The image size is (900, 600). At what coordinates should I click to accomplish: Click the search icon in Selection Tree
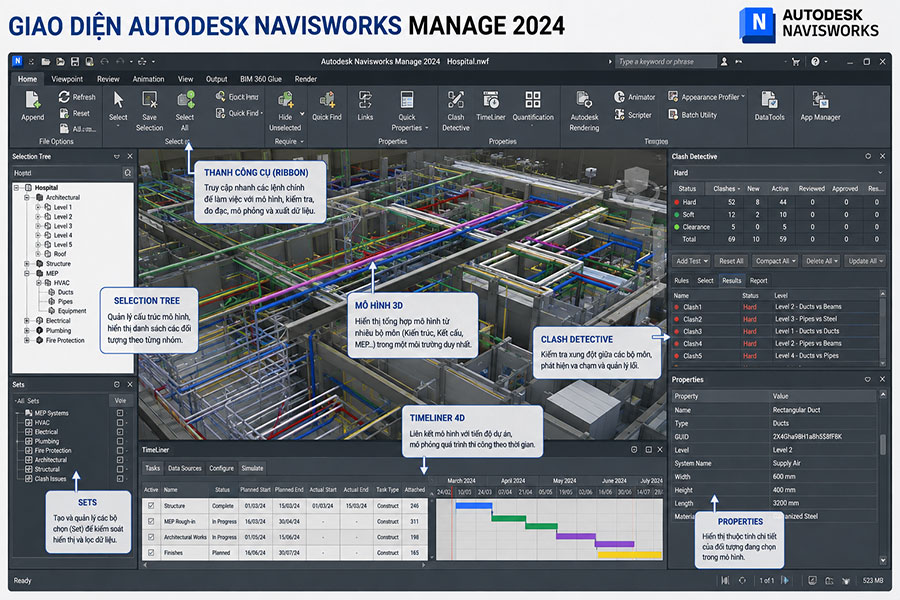127,173
